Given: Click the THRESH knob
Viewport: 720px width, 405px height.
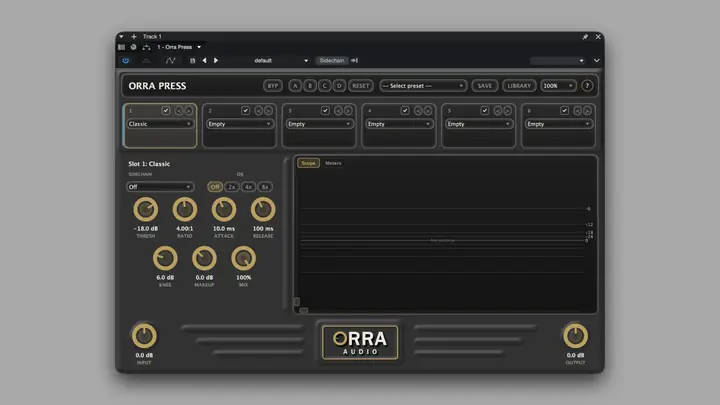Looking at the screenshot, I should [146, 209].
